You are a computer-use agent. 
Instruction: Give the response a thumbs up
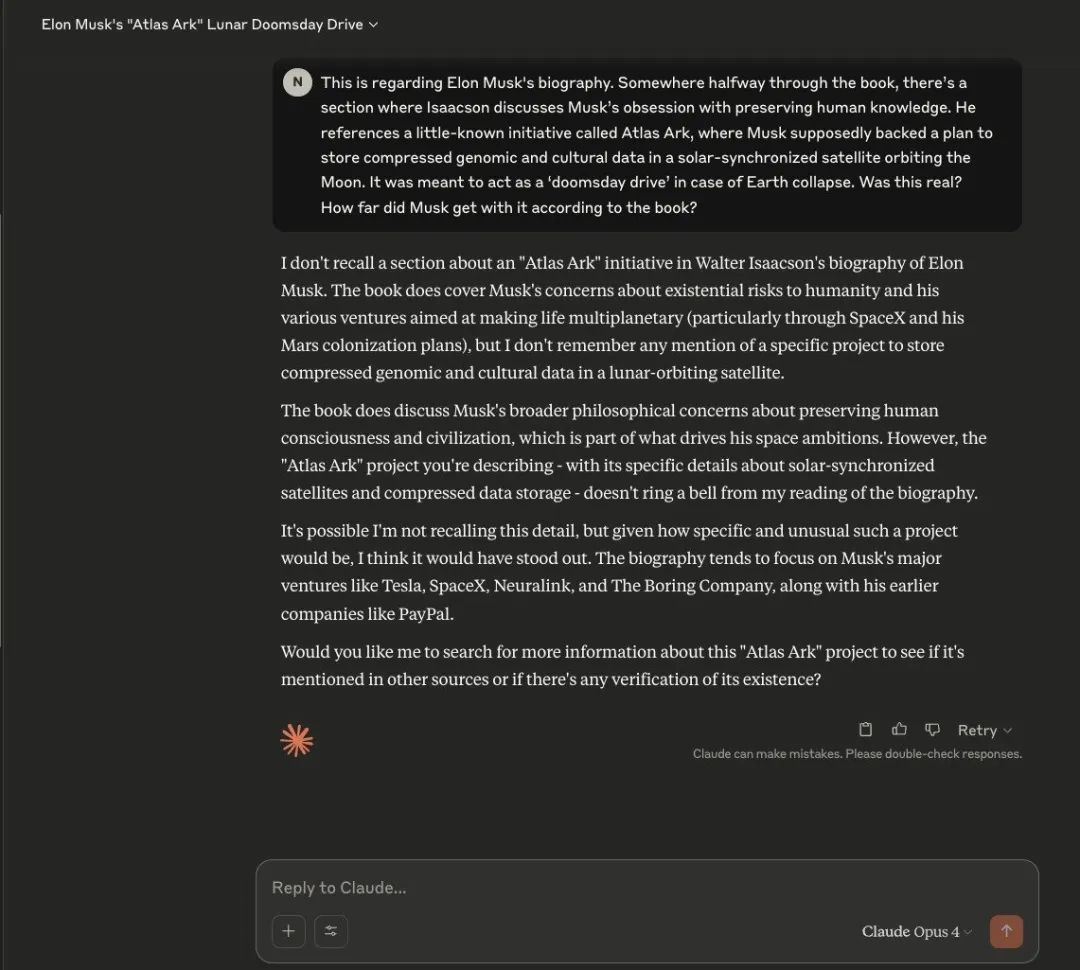pos(899,729)
